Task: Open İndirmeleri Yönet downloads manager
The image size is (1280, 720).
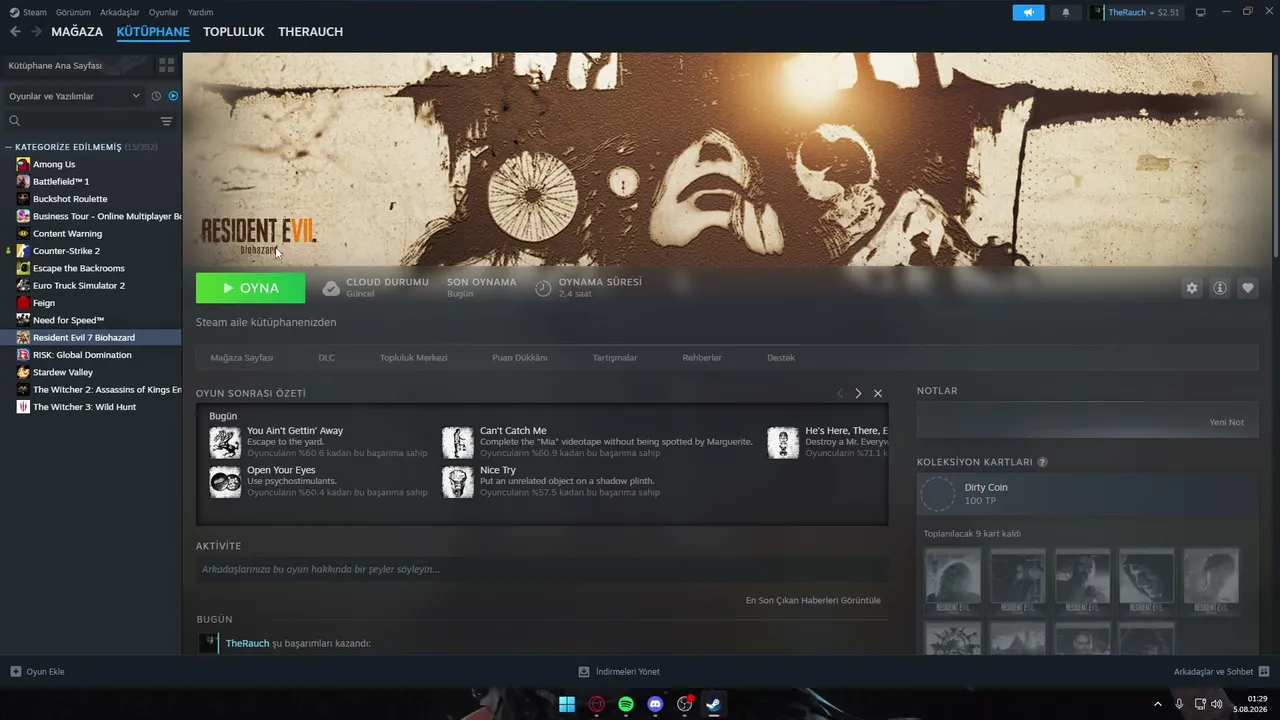Action: [619, 672]
